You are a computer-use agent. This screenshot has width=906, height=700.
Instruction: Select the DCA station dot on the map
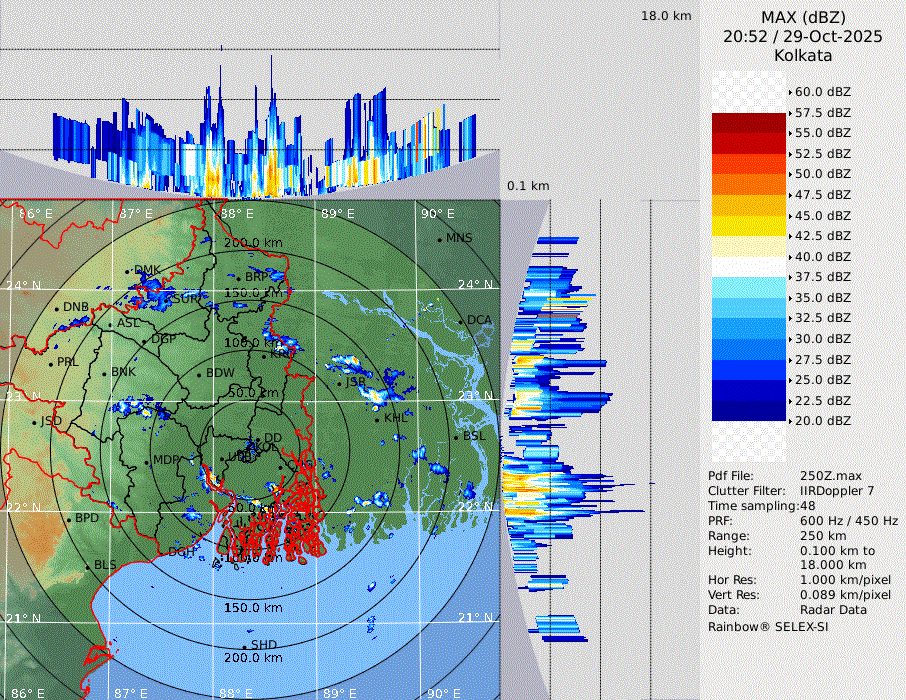(461, 321)
